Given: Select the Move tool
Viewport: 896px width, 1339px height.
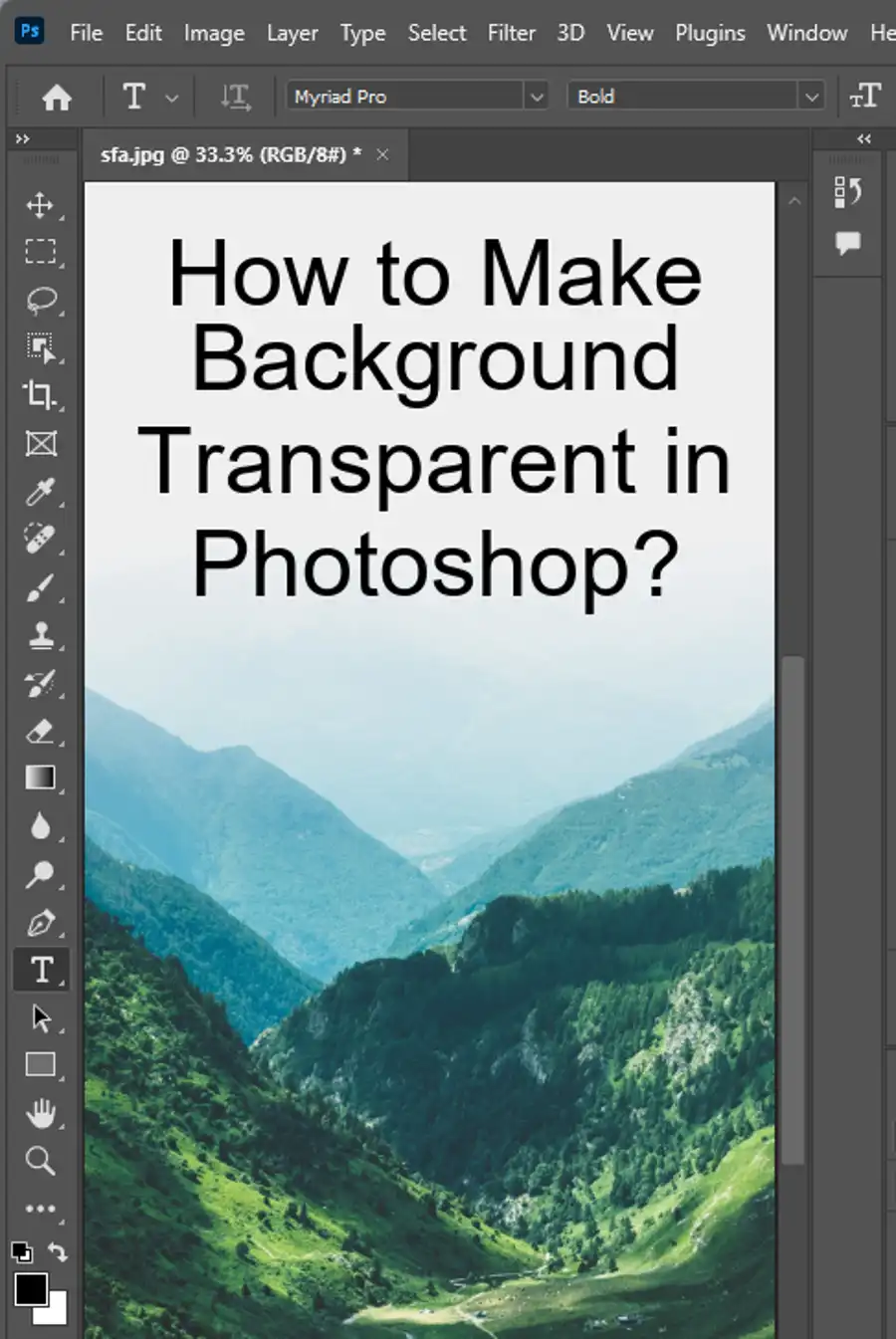Looking at the screenshot, I should pos(40,205).
